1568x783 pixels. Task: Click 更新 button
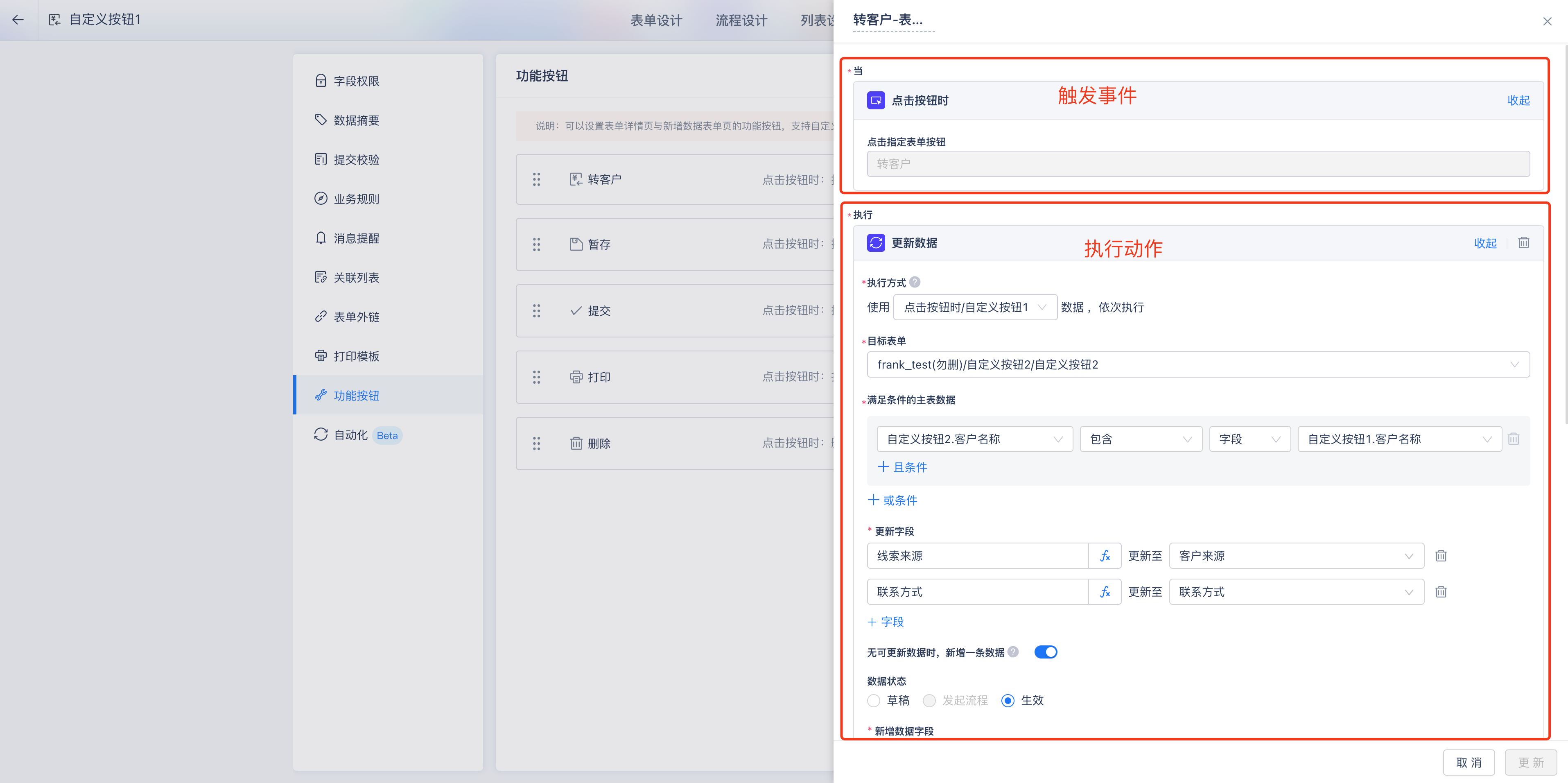pyautogui.click(x=1530, y=762)
